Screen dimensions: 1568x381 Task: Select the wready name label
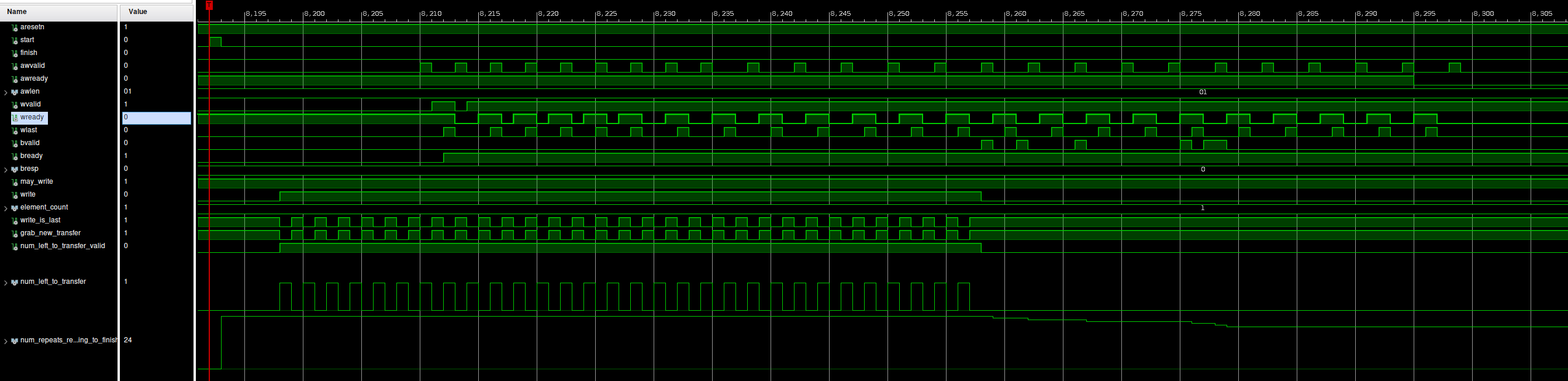point(32,117)
